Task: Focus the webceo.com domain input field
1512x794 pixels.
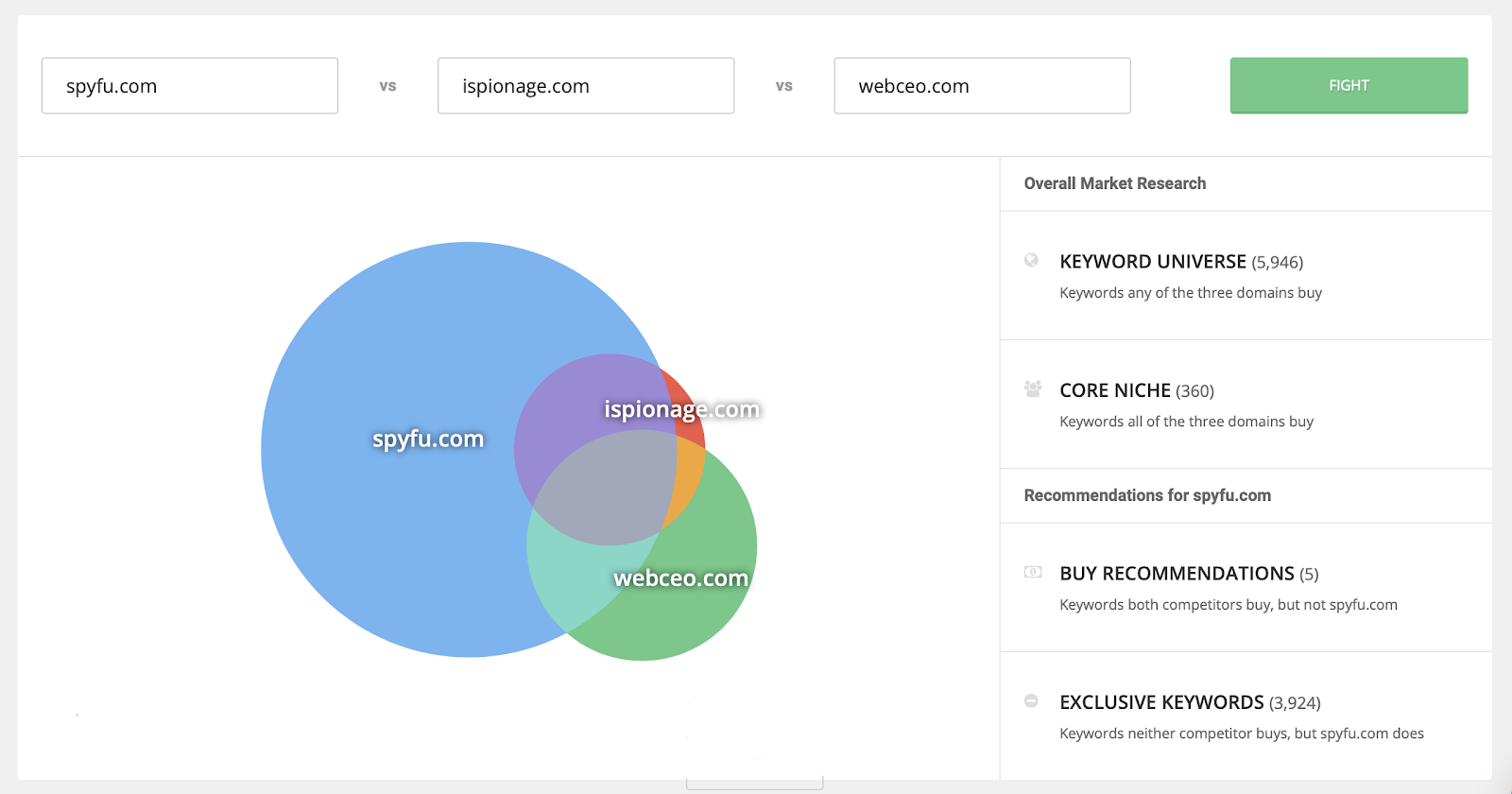Action: click(982, 86)
